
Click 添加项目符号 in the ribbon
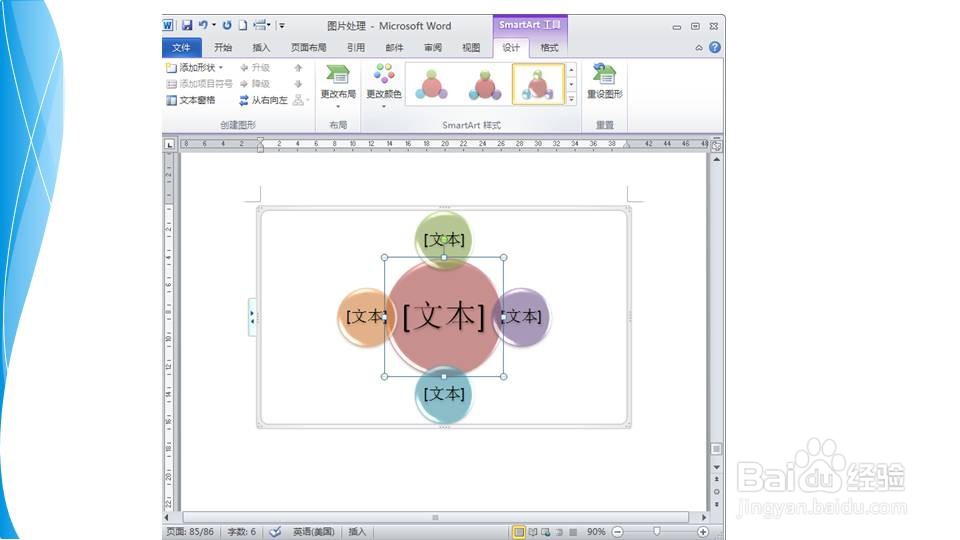coord(200,83)
